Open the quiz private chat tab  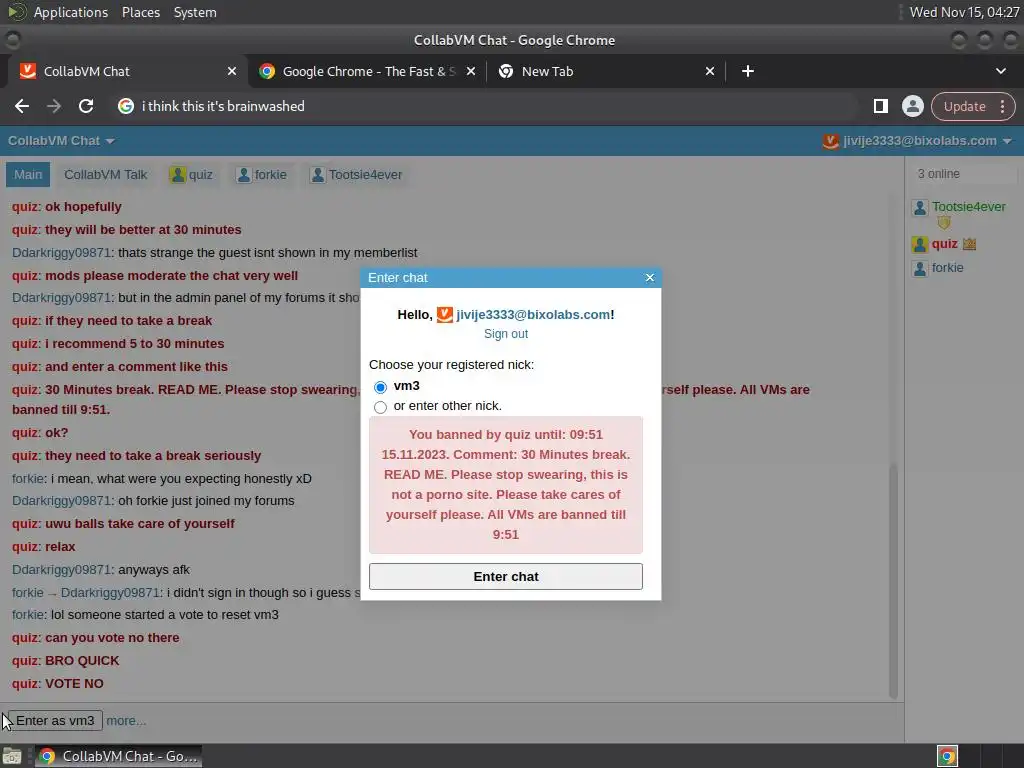point(191,174)
